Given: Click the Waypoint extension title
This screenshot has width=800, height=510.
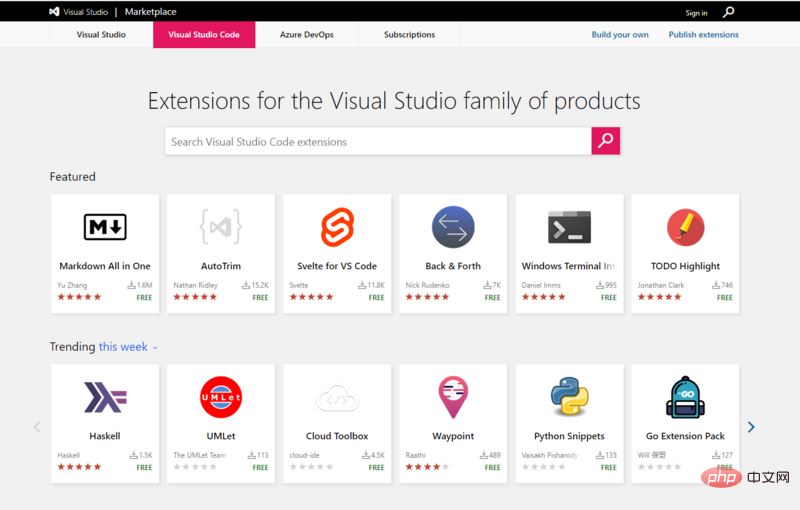Looking at the screenshot, I should point(453,436).
